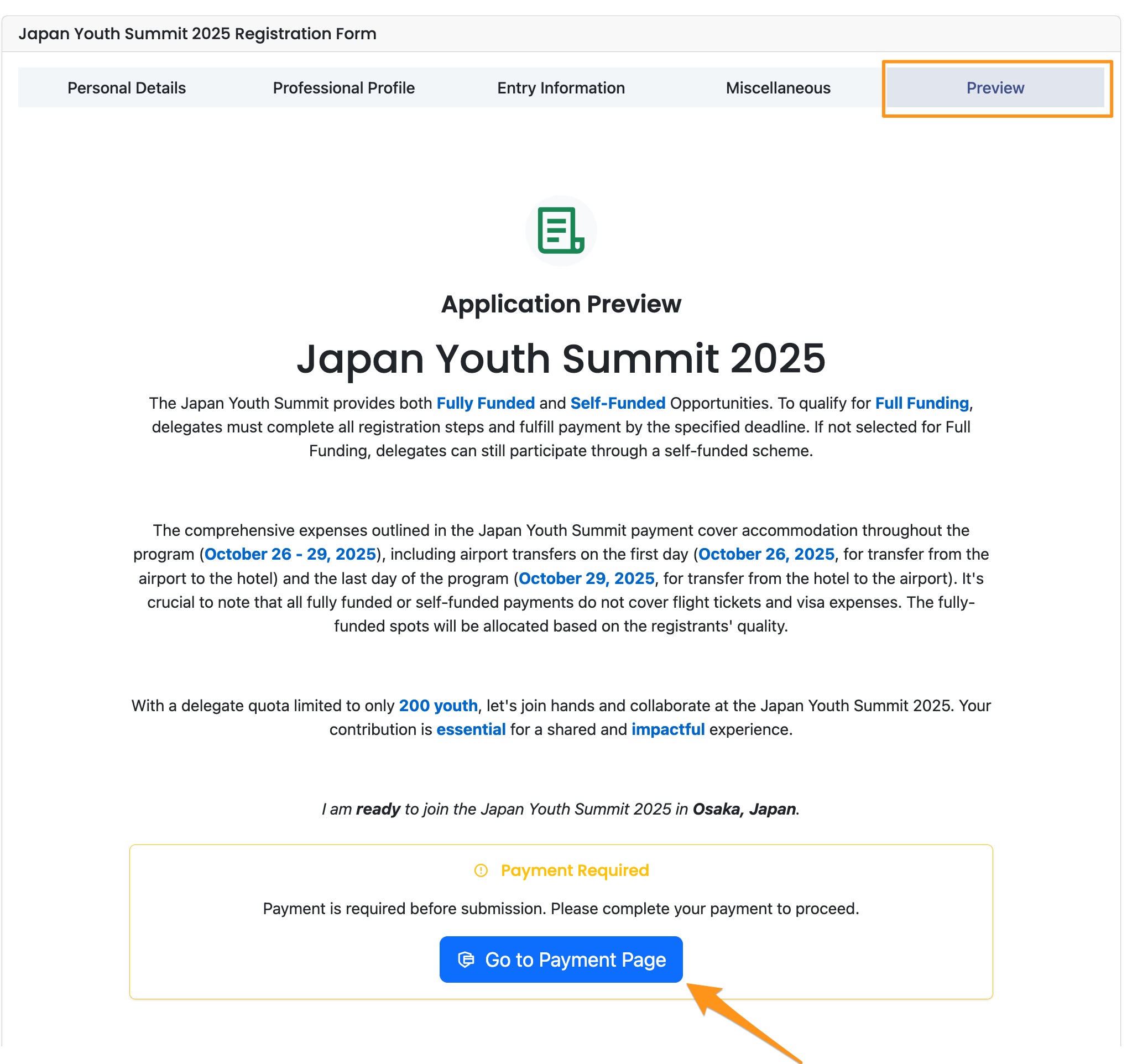Click the October 26 - 29, 2025 link
Screen dimensions: 1127x1064
291,554
